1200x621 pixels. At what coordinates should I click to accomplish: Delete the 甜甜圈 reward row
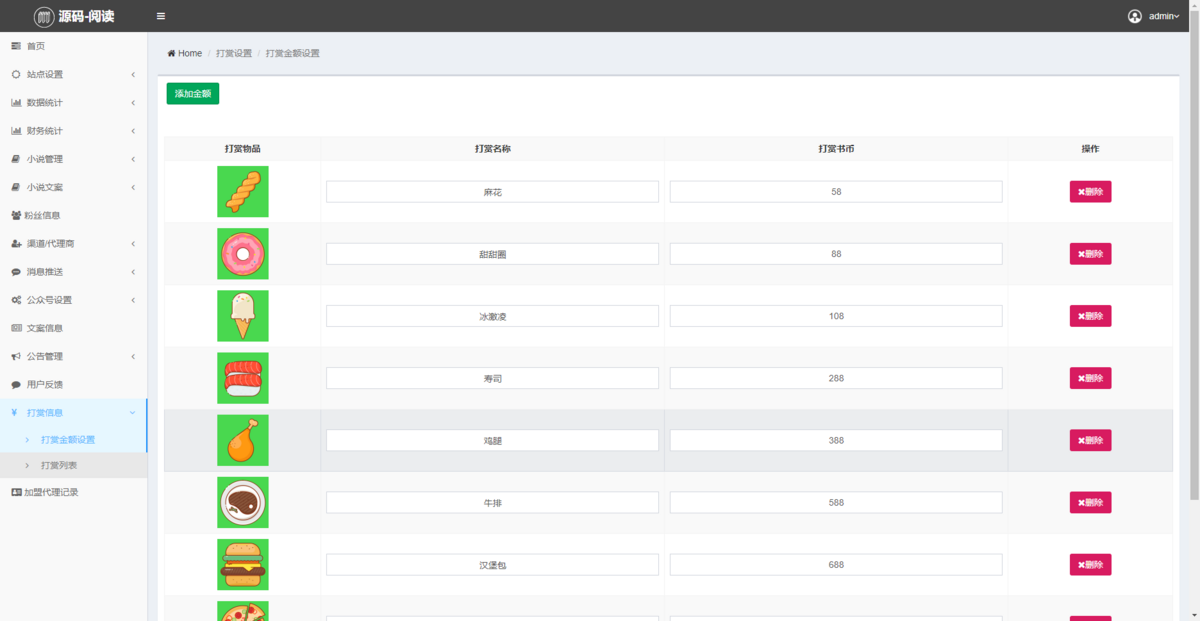point(1090,254)
